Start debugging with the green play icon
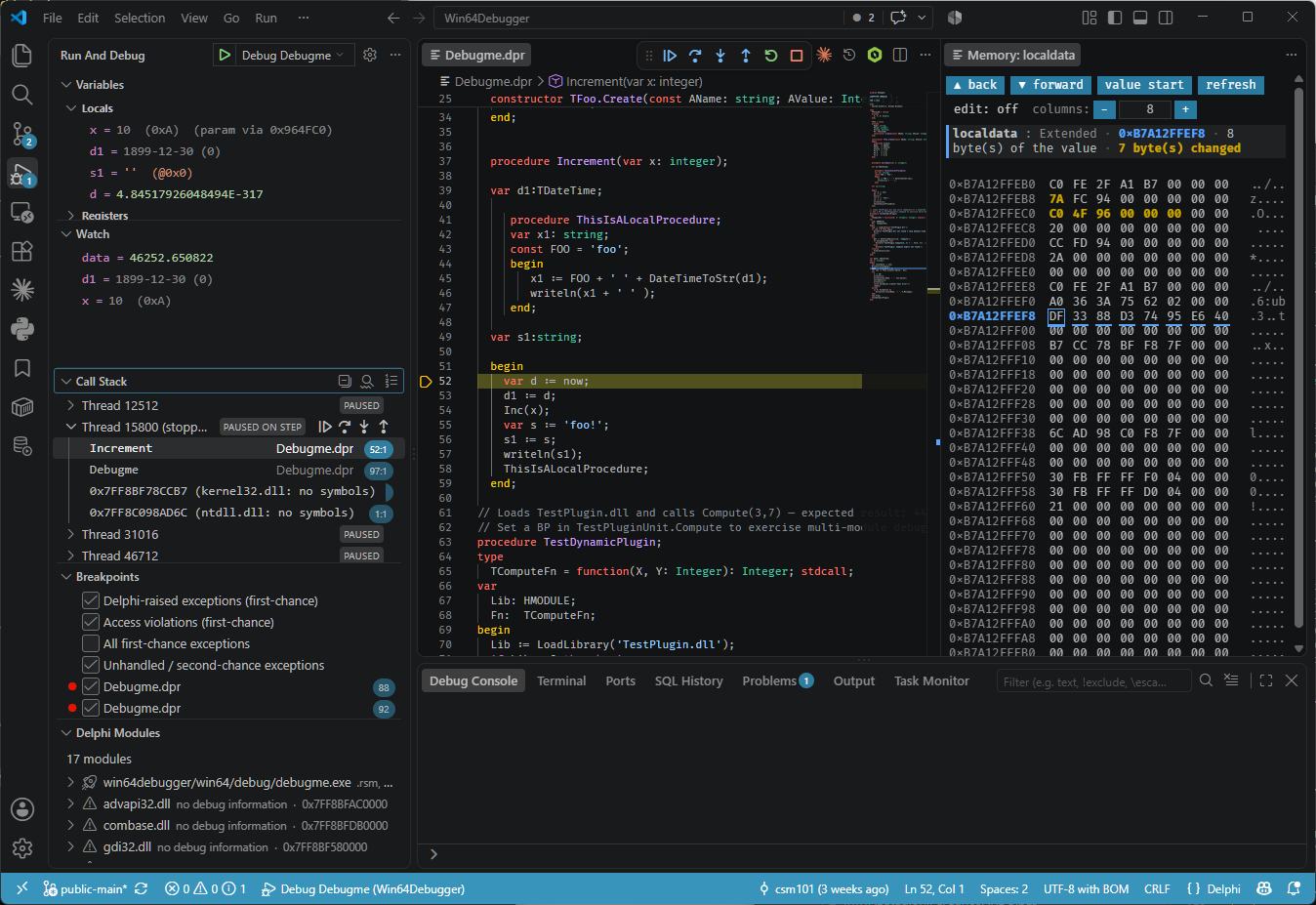 pos(225,56)
